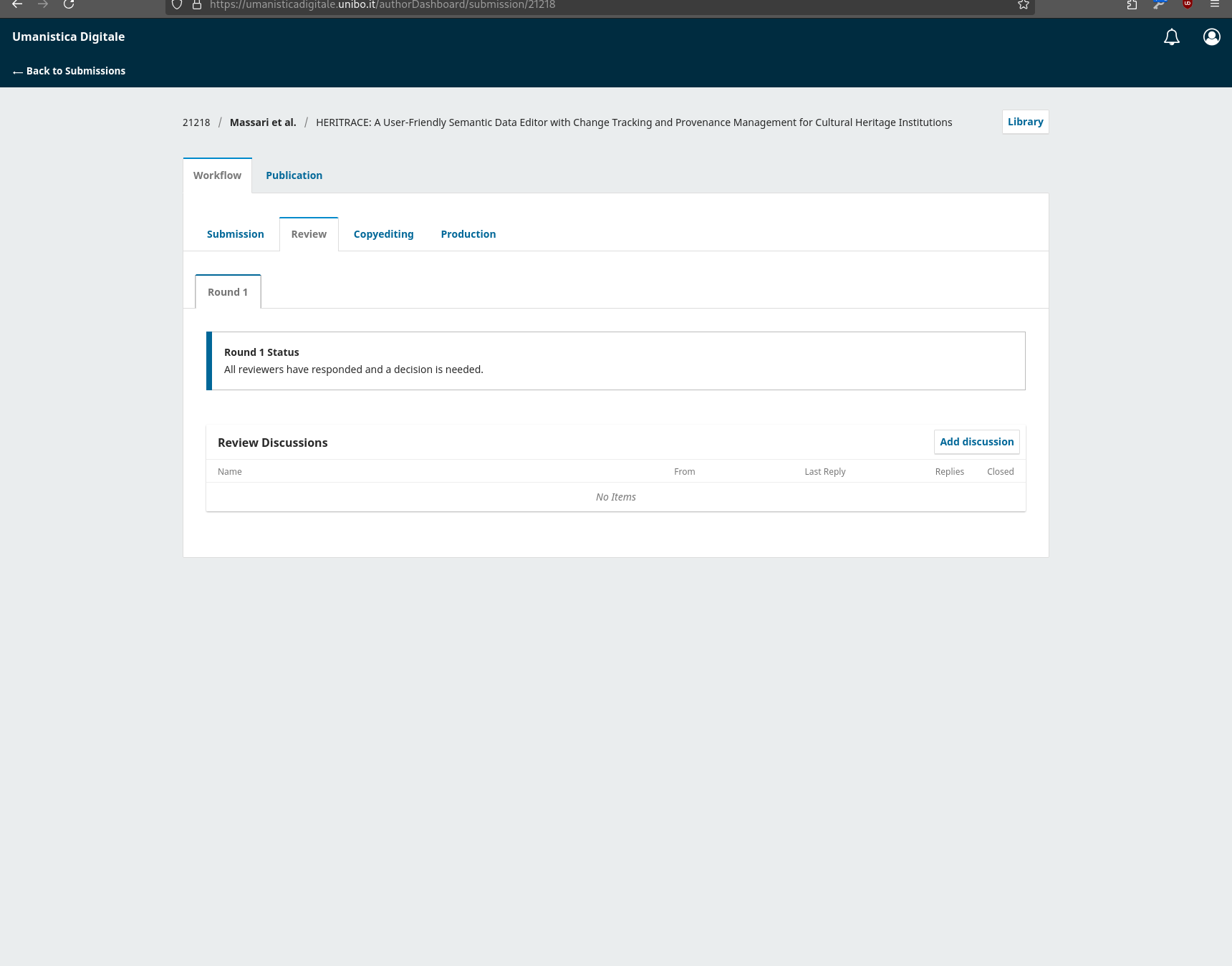
Task: Select the Review stage tab
Action: (x=309, y=234)
